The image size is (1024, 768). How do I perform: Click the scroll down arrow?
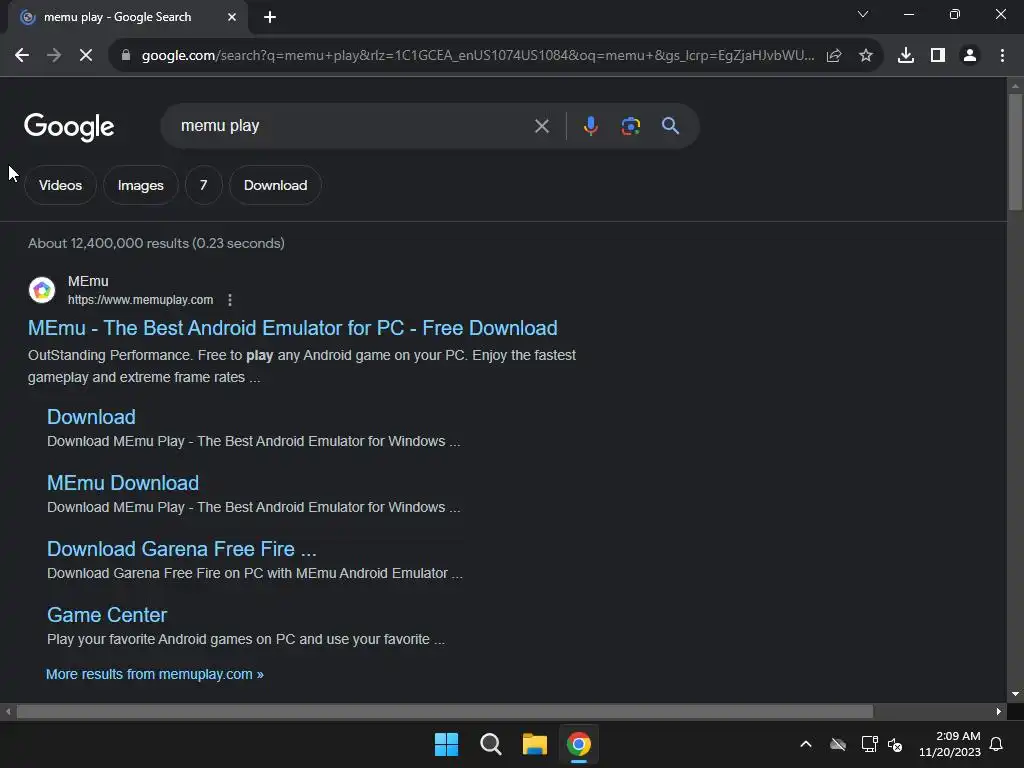pos(1015,694)
